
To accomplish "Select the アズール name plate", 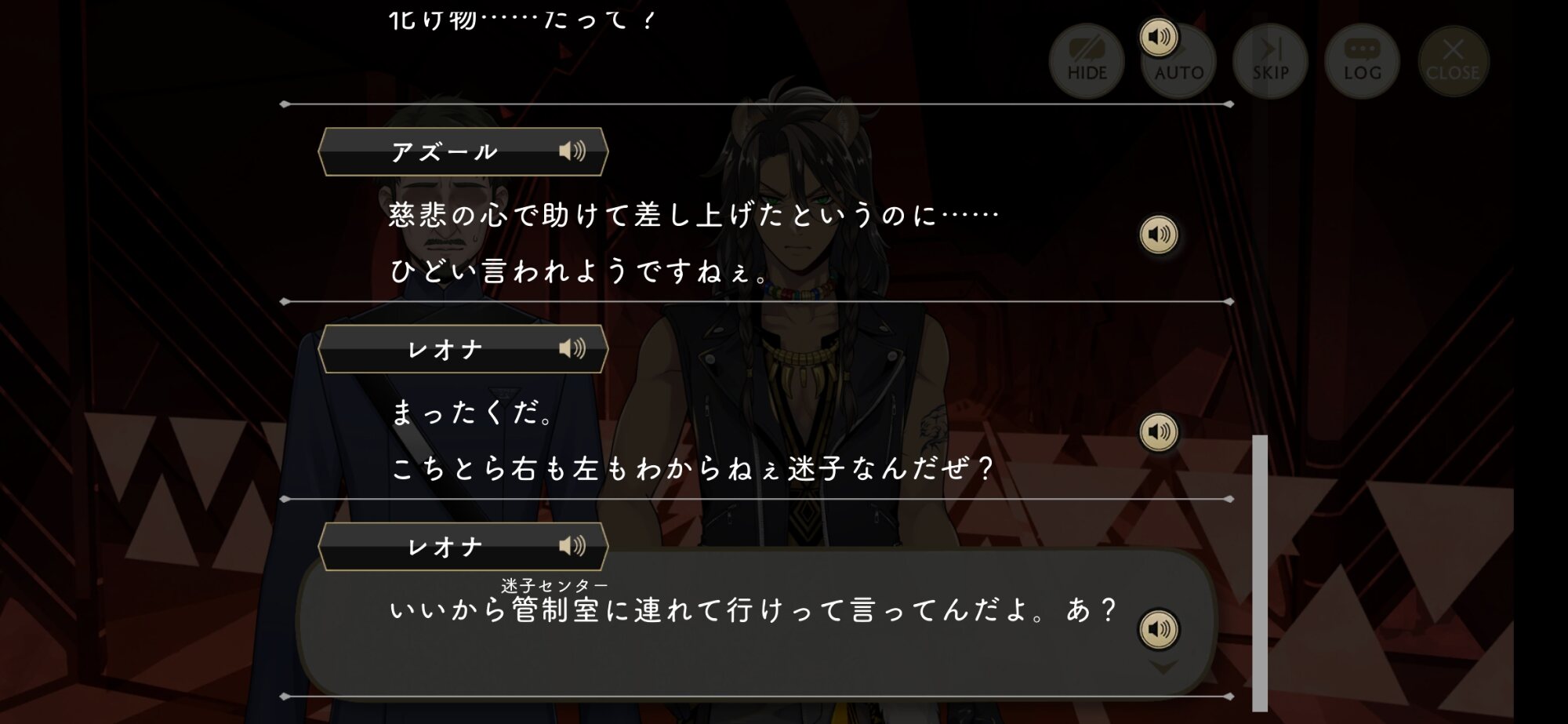I will click(463, 151).
